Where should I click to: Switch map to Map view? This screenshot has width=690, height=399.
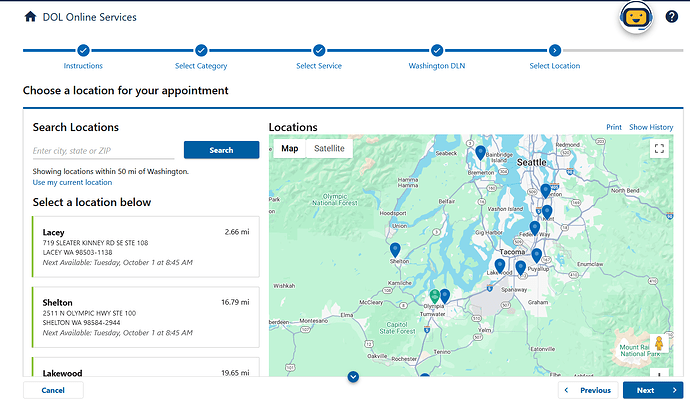tap(290, 148)
